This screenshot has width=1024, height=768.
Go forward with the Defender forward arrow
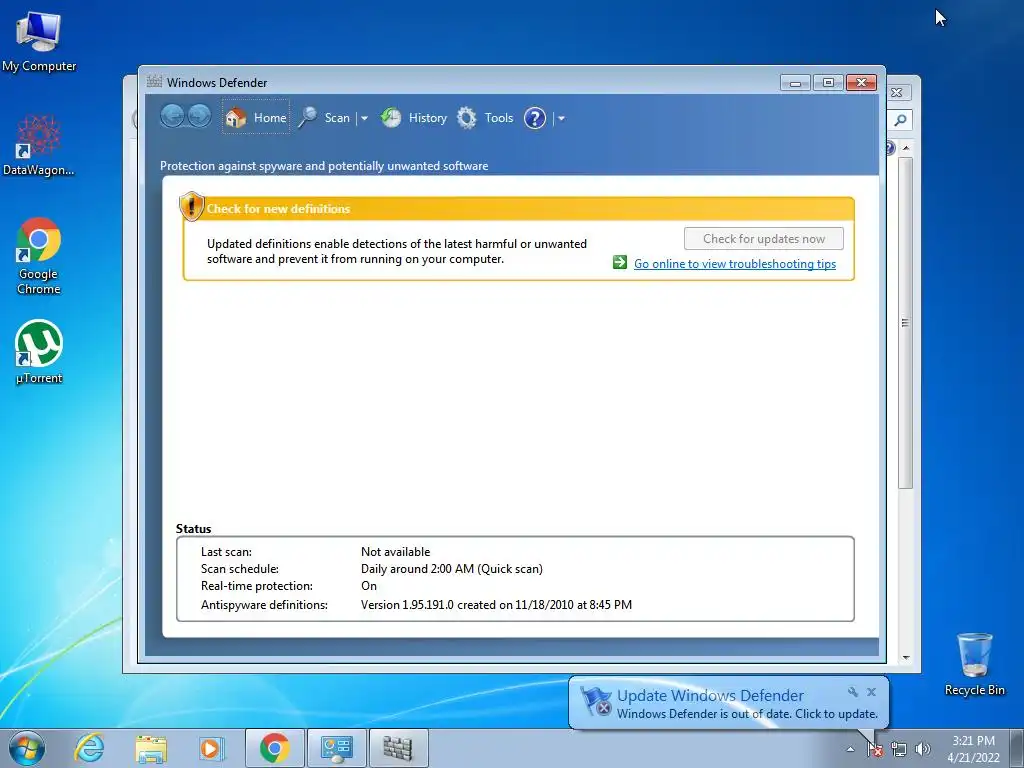coord(199,117)
